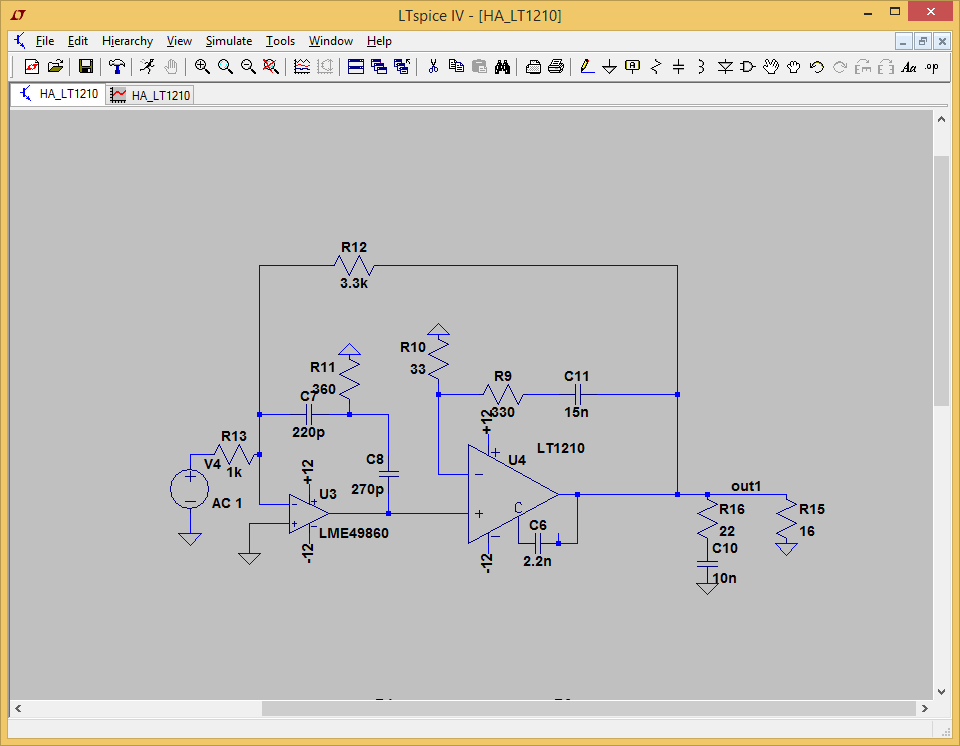The width and height of the screenshot is (960, 746).
Task: Click the Zoom Out magnifier icon
Action: (248, 66)
